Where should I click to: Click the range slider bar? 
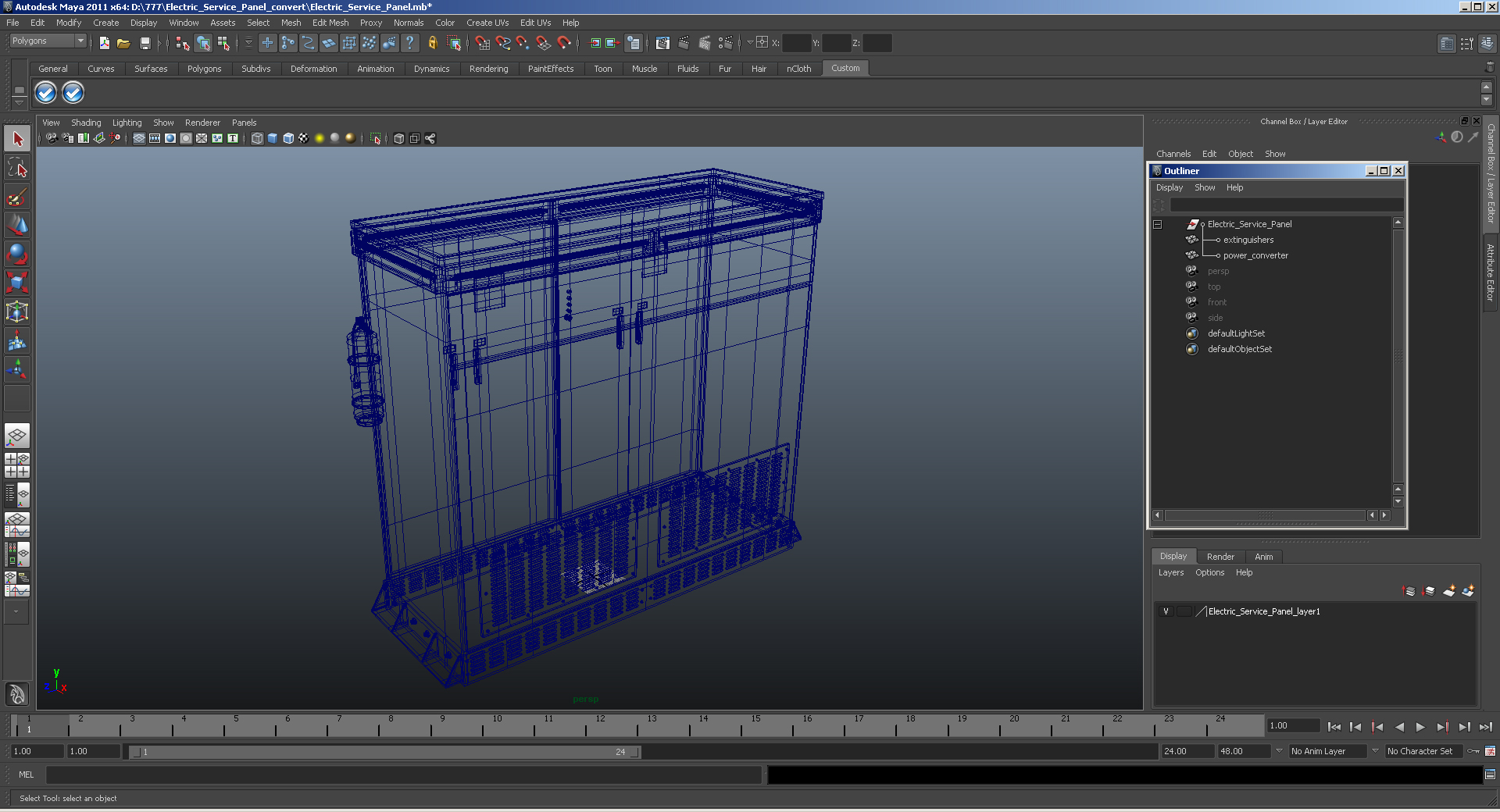point(384,752)
